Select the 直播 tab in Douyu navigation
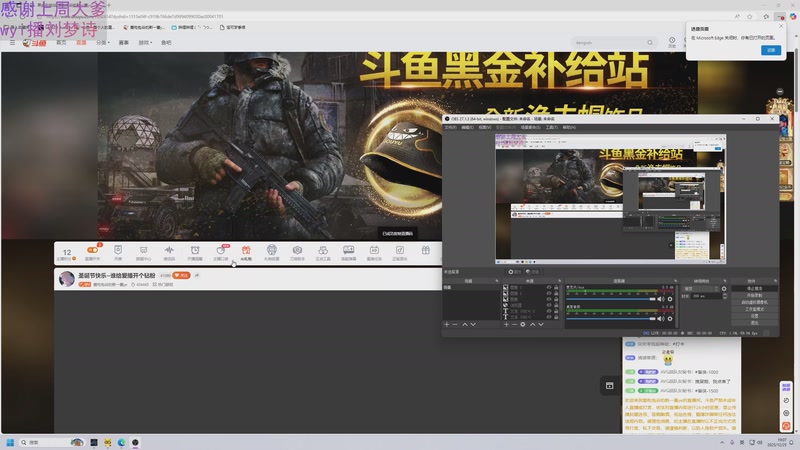The image size is (800, 450). (x=81, y=43)
